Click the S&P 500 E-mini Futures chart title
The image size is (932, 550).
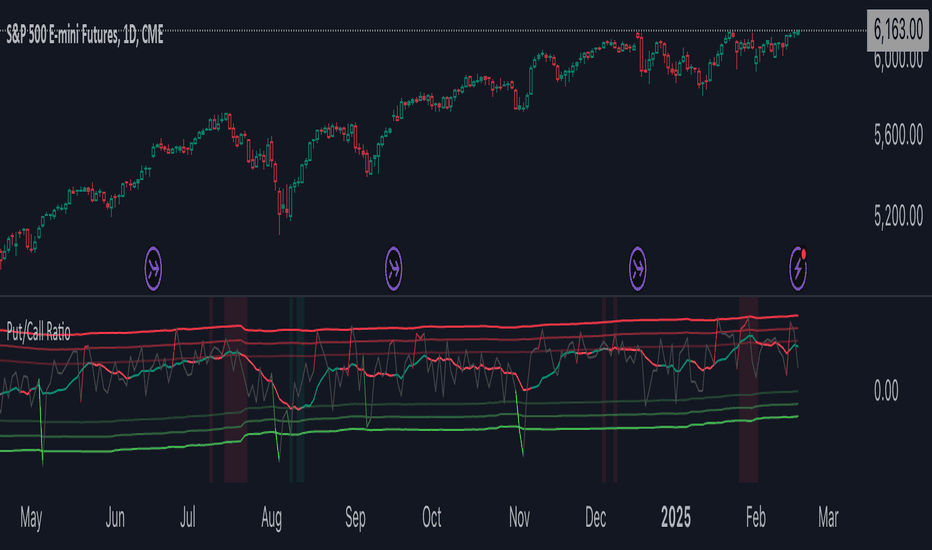[84, 36]
